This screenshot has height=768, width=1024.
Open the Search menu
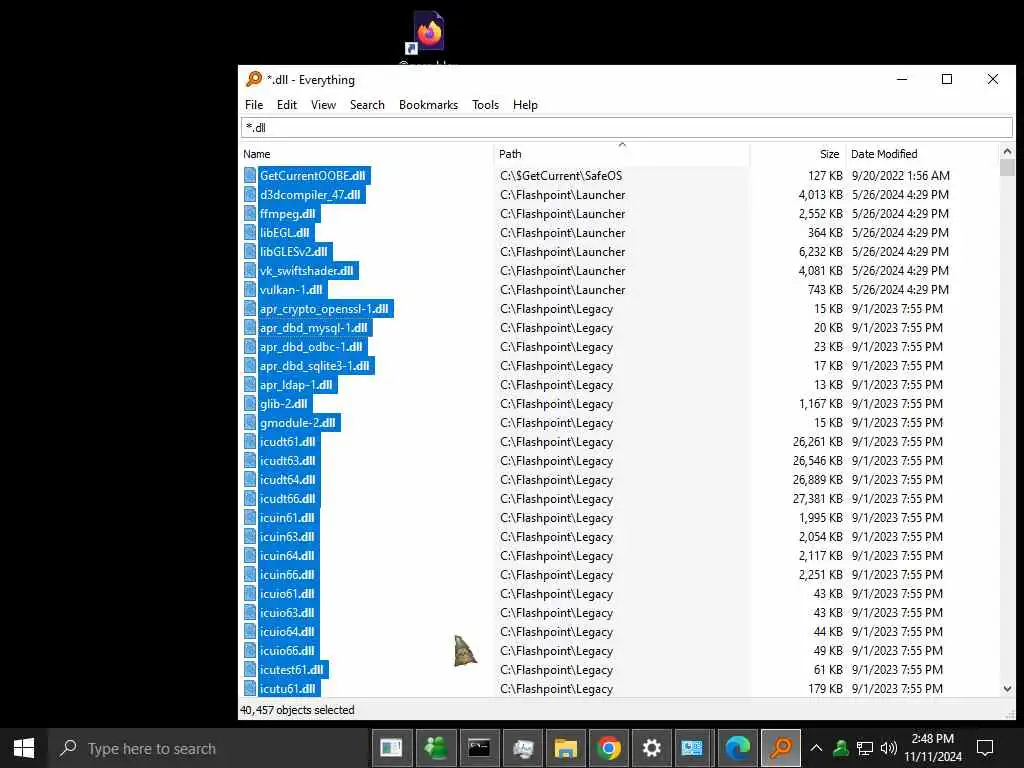(x=367, y=104)
